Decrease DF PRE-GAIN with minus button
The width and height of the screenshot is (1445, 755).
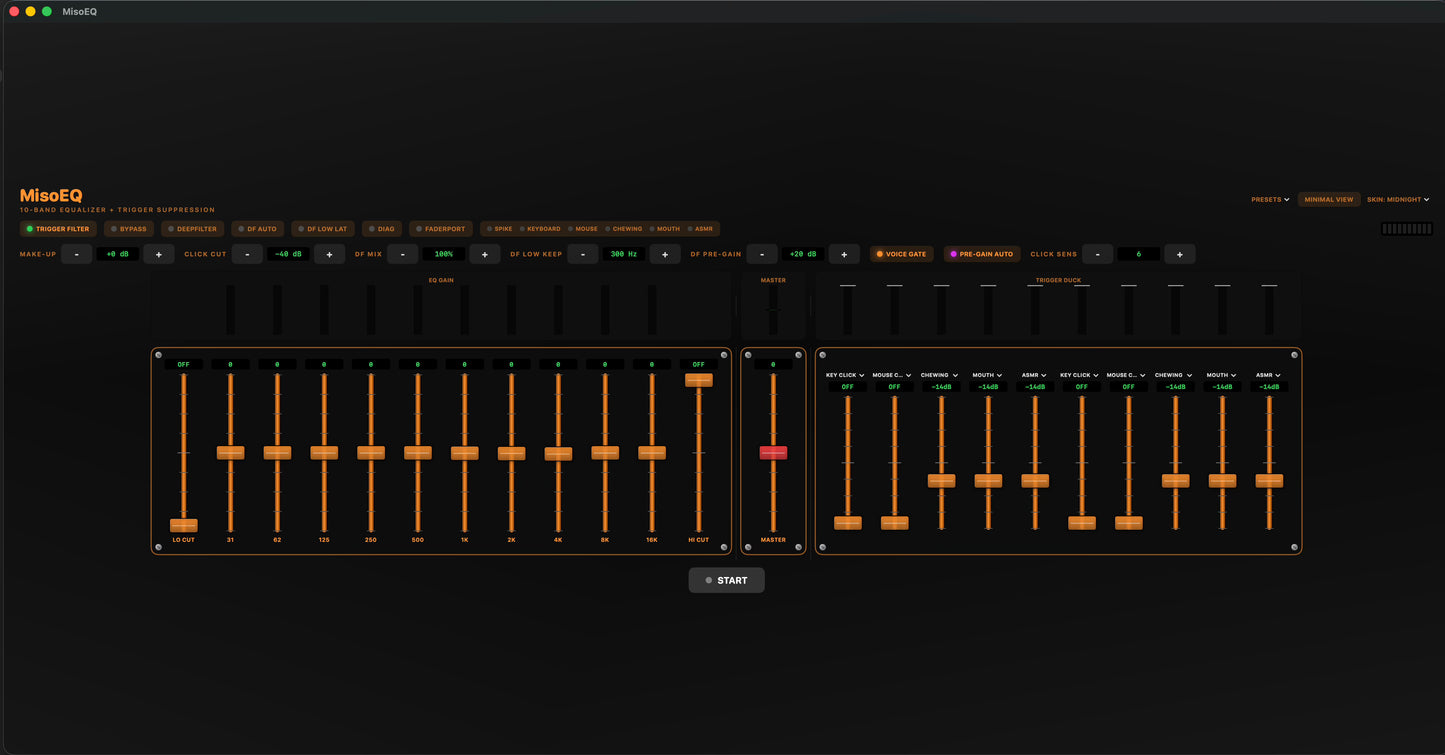[x=762, y=254]
